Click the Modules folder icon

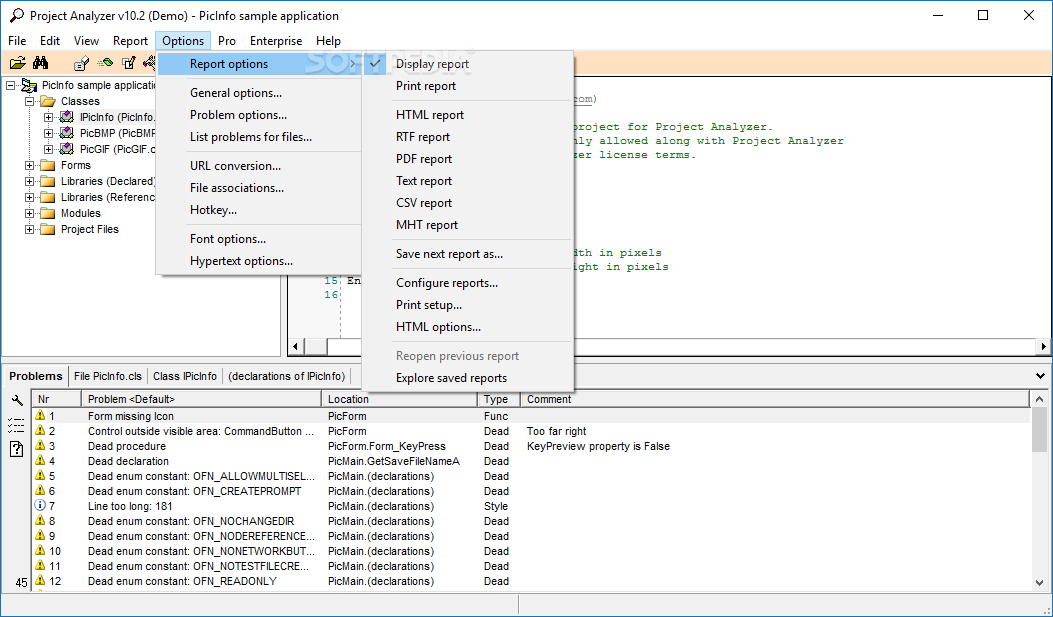[47, 213]
